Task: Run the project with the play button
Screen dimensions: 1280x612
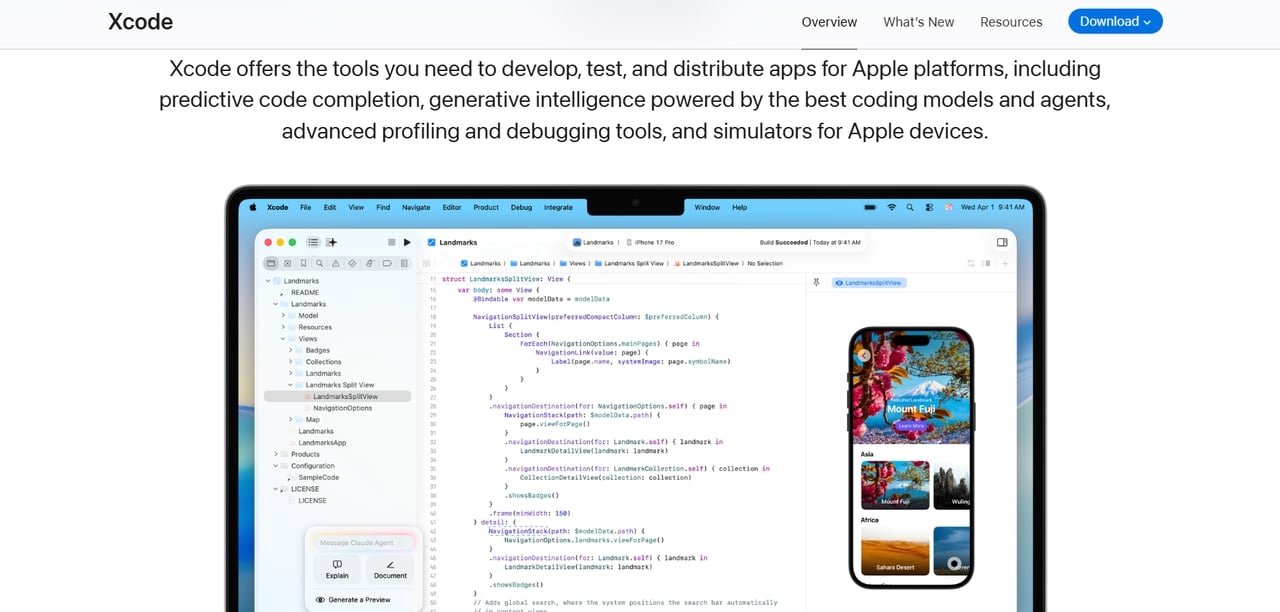Action: pyautogui.click(x=407, y=242)
